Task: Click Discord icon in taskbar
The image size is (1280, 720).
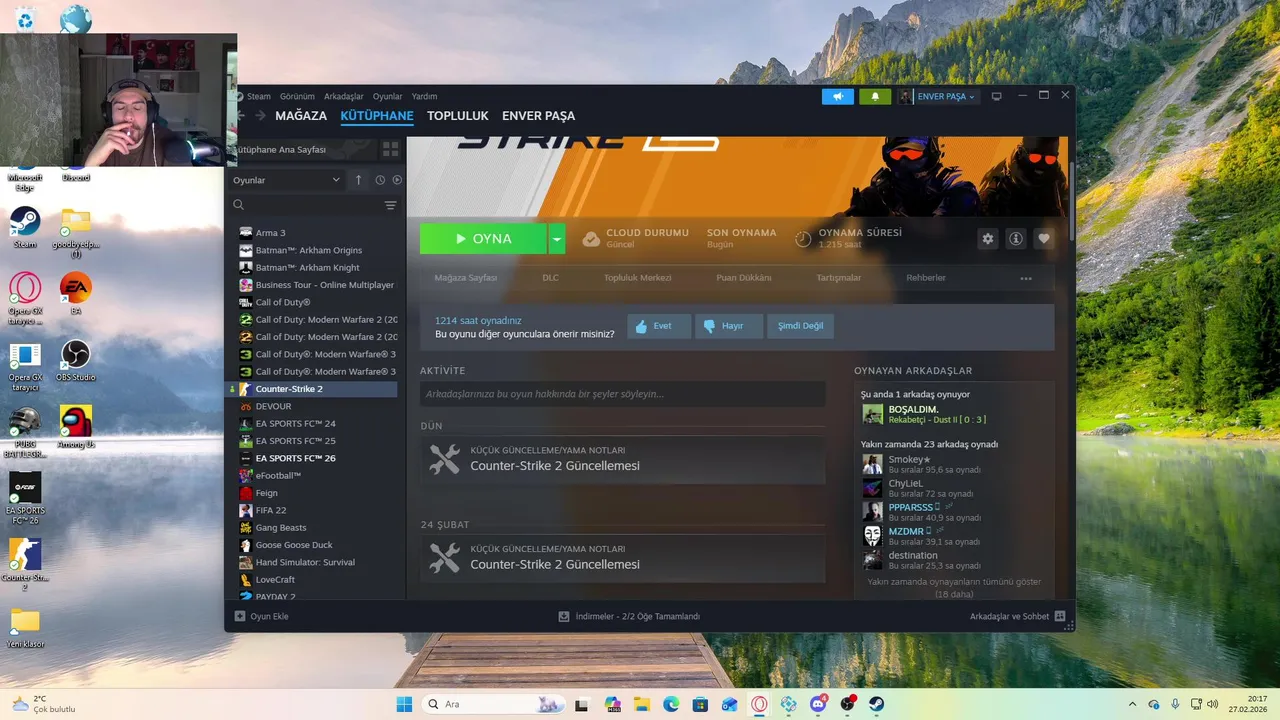Action: click(x=818, y=704)
